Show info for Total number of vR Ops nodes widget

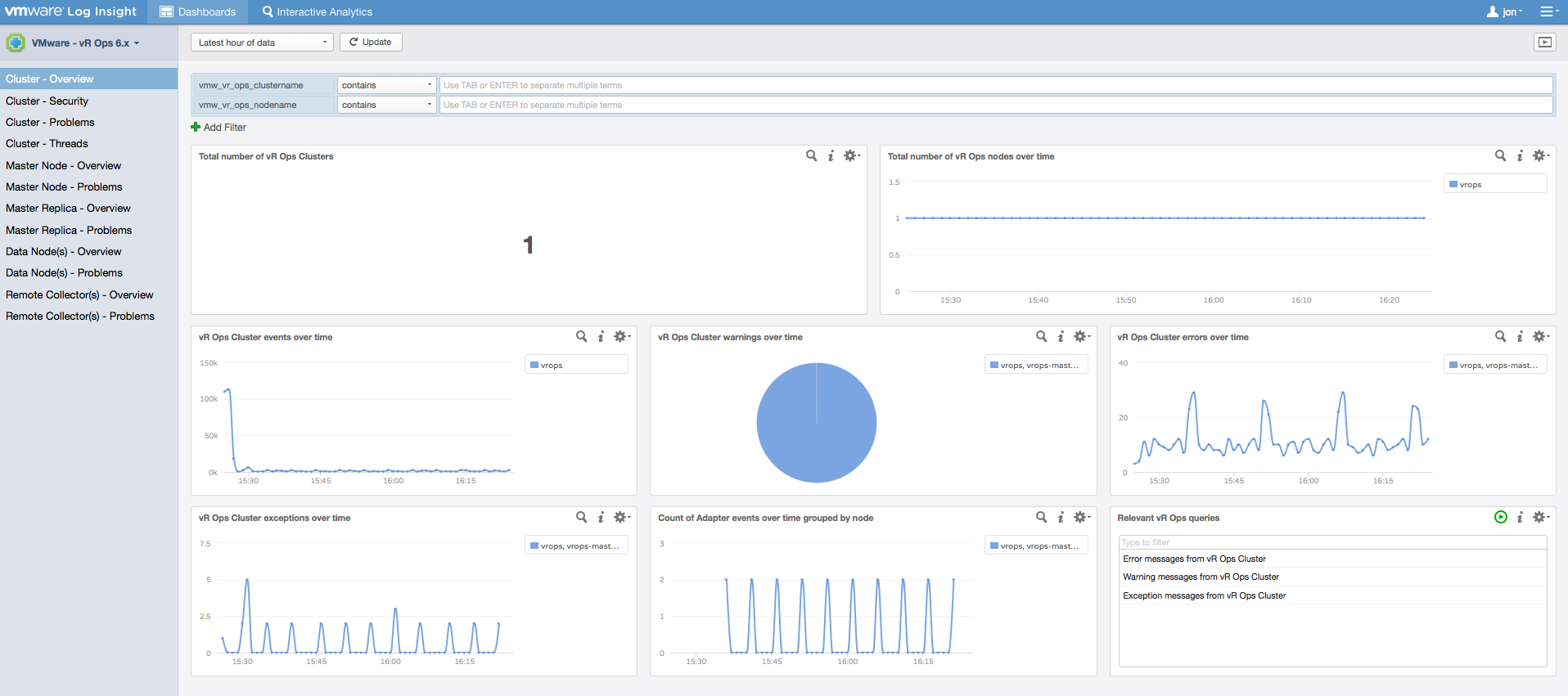[x=1520, y=155]
